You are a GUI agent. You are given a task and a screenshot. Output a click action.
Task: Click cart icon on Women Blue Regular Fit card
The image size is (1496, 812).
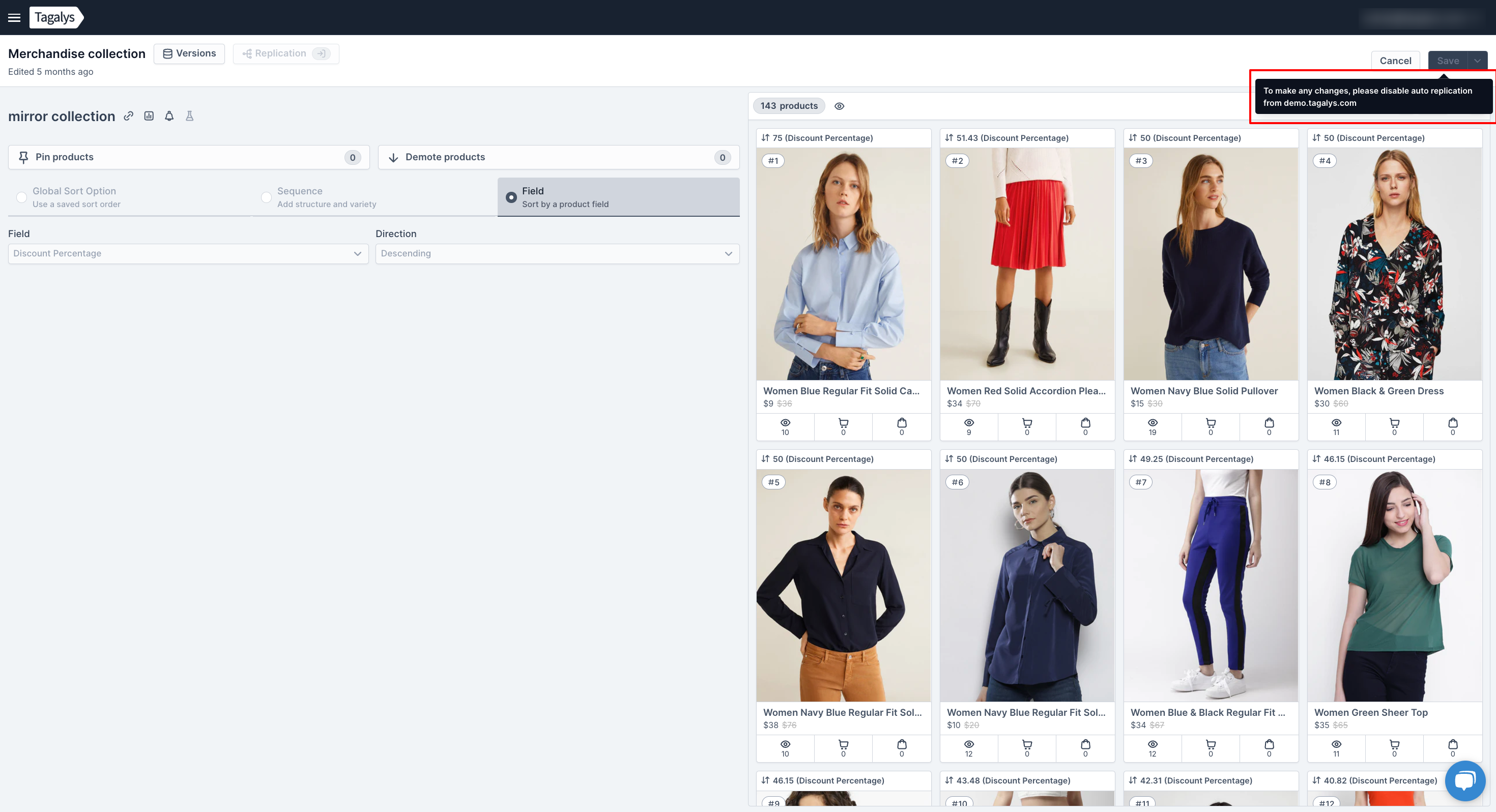pos(843,423)
